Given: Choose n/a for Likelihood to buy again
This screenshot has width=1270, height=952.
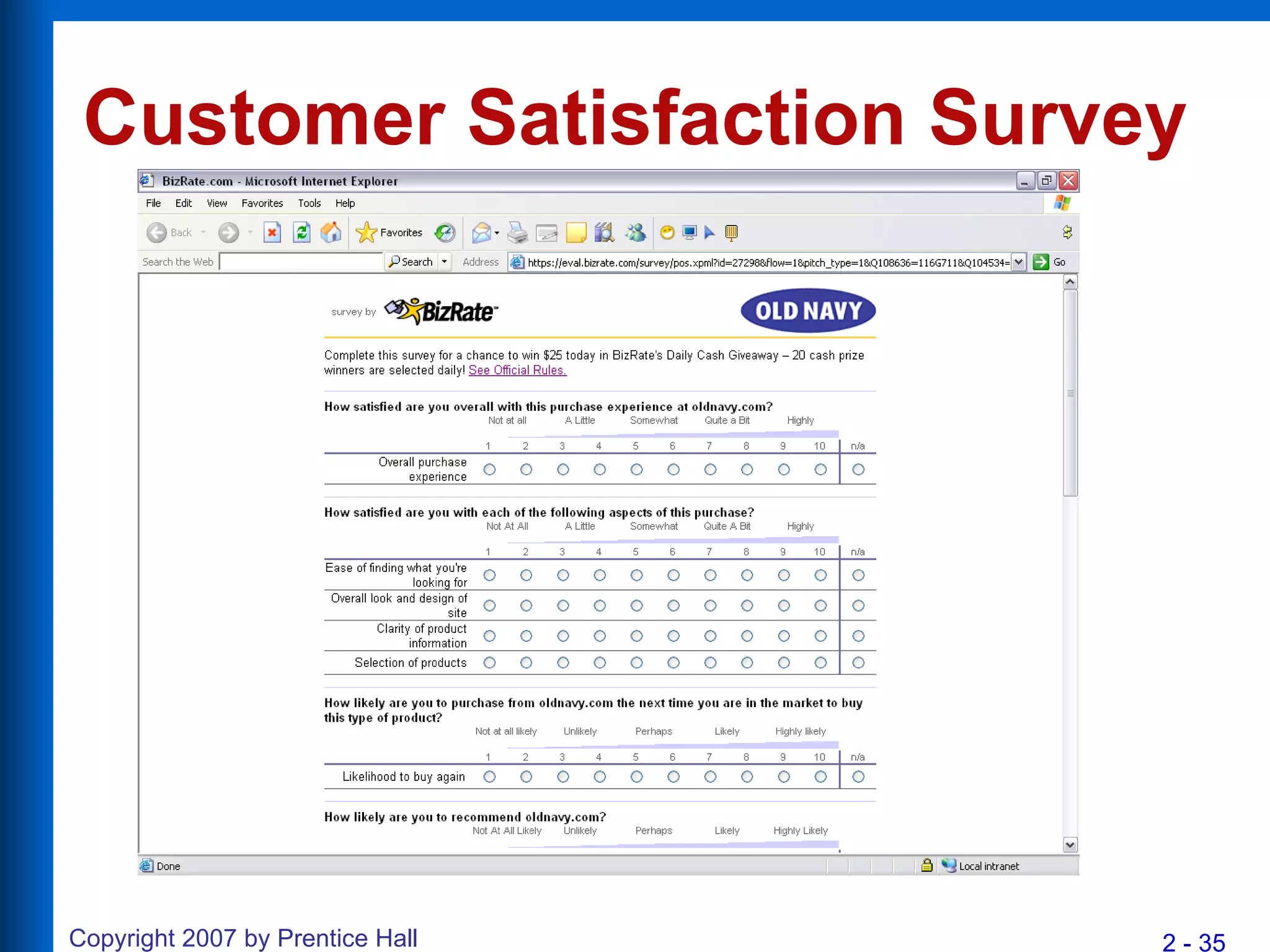Looking at the screenshot, I should click(x=858, y=777).
